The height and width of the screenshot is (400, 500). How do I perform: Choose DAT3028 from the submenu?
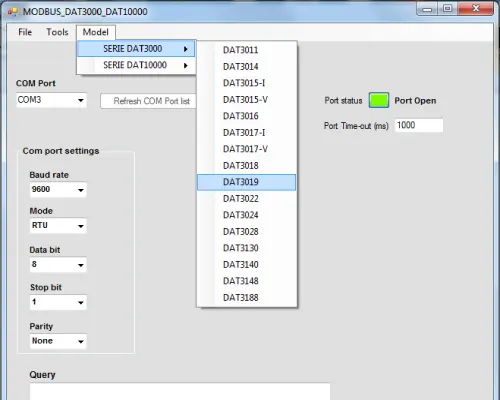[x=246, y=232]
